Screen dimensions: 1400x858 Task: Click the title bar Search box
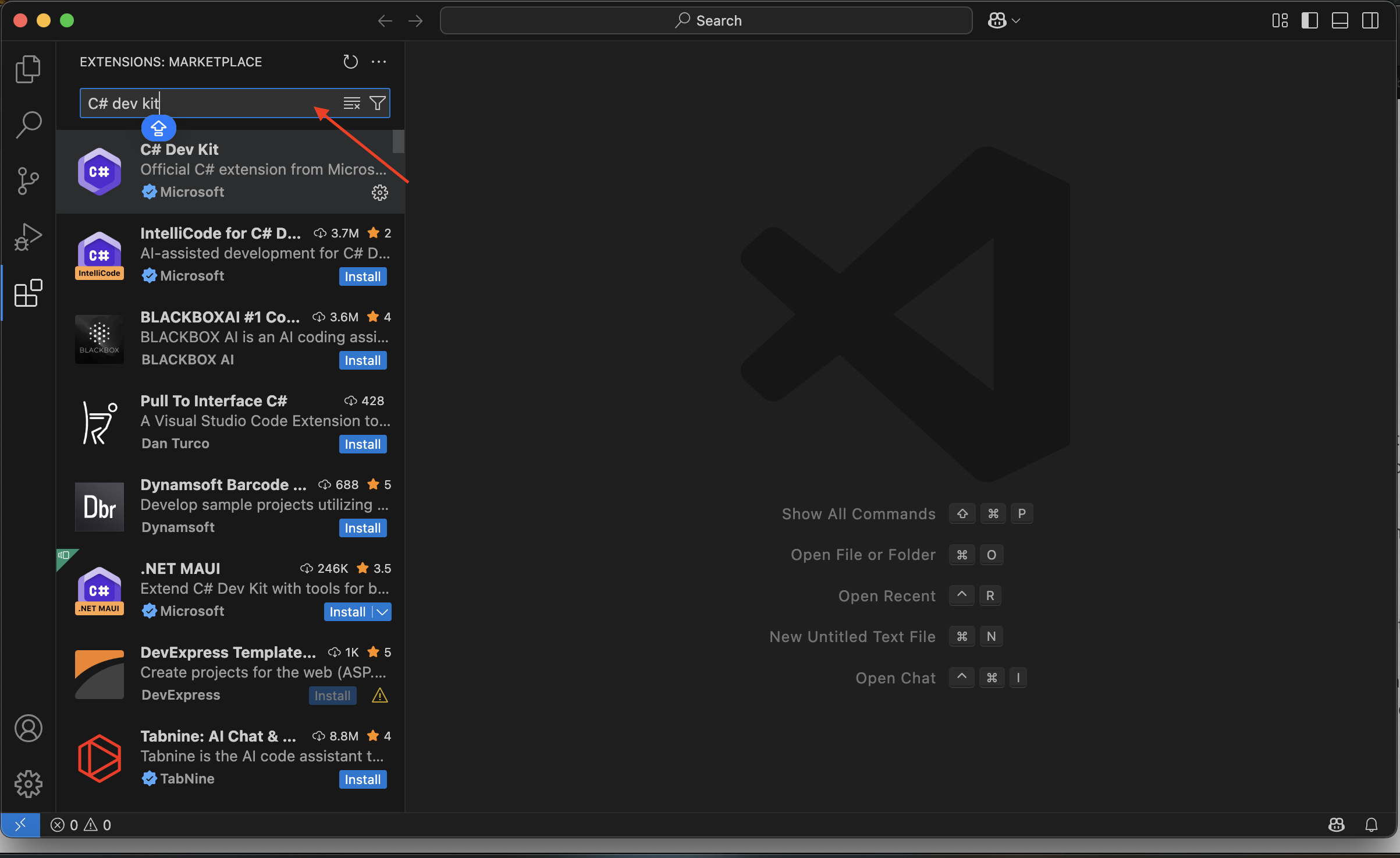[x=706, y=21]
